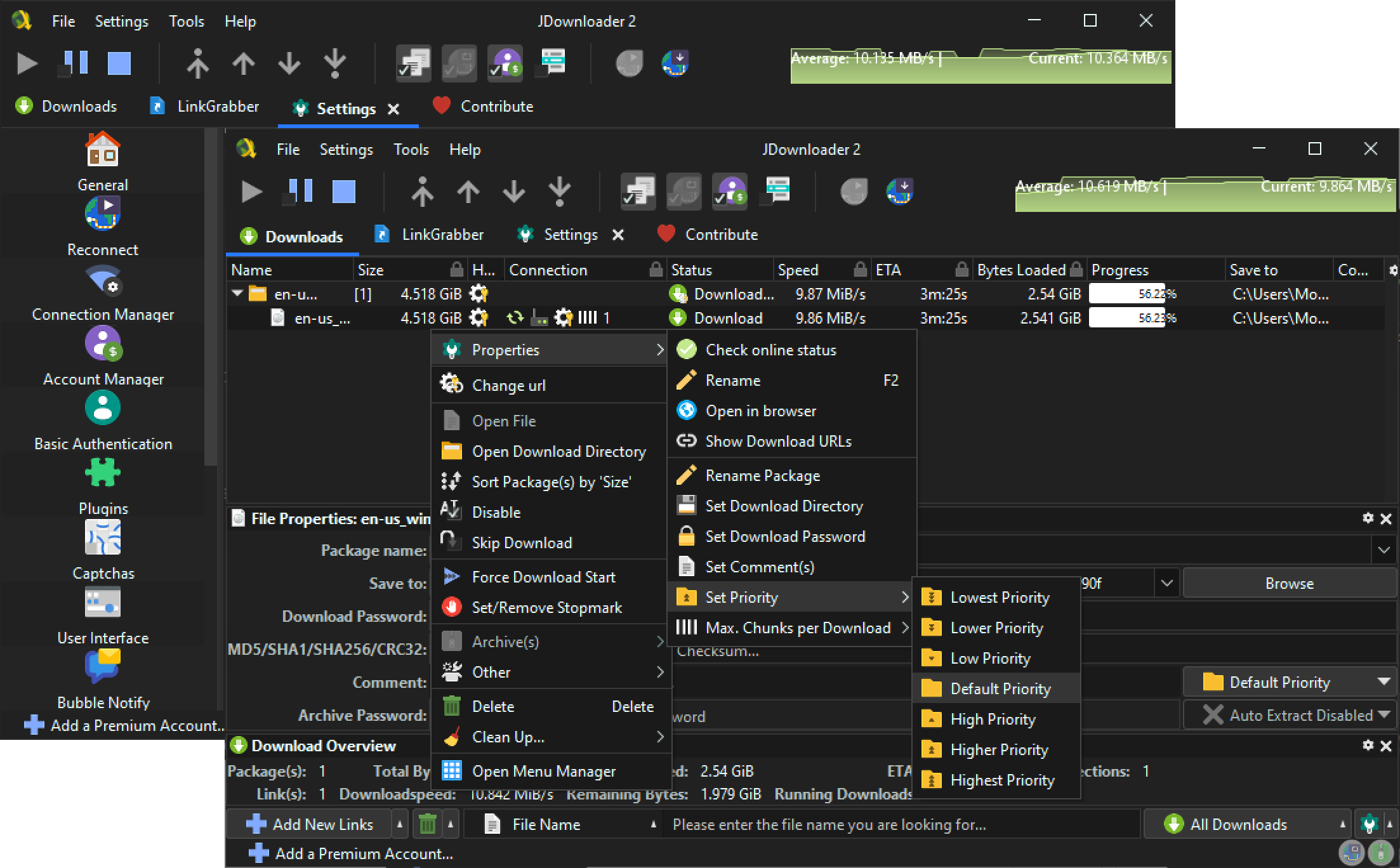Select Force Download Start entry
The image size is (1400, 868).
[x=550, y=577]
